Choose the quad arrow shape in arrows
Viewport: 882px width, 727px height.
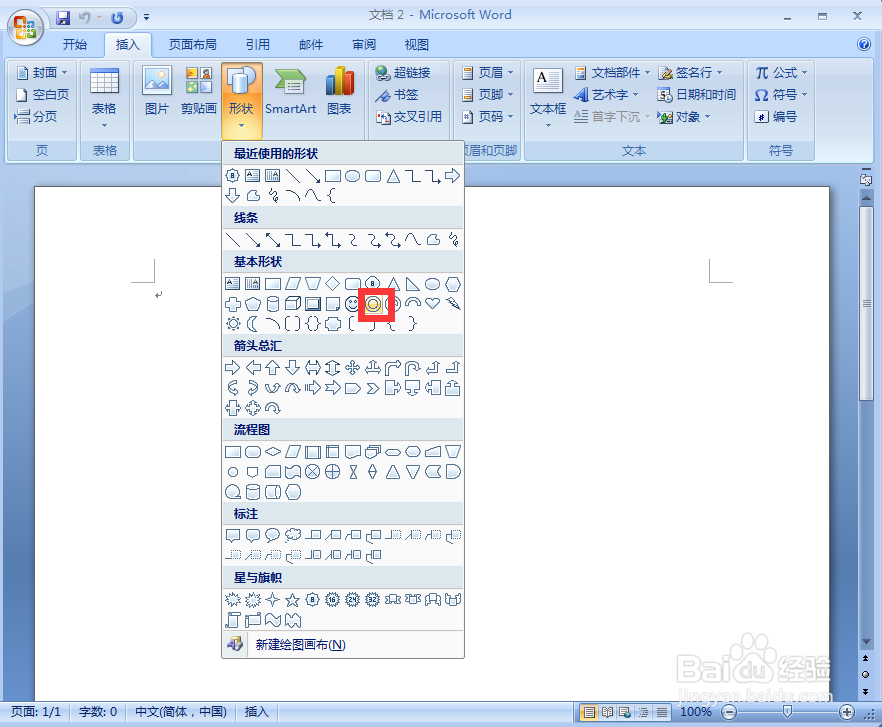[x=353, y=368]
